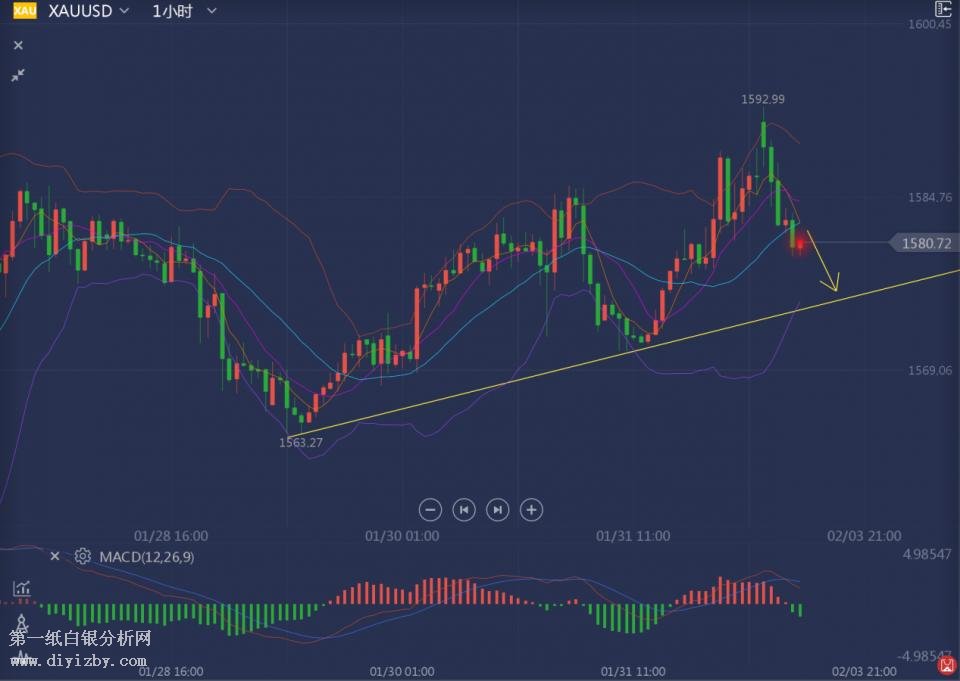Click the red icon at bottom right corner

(946, 666)
